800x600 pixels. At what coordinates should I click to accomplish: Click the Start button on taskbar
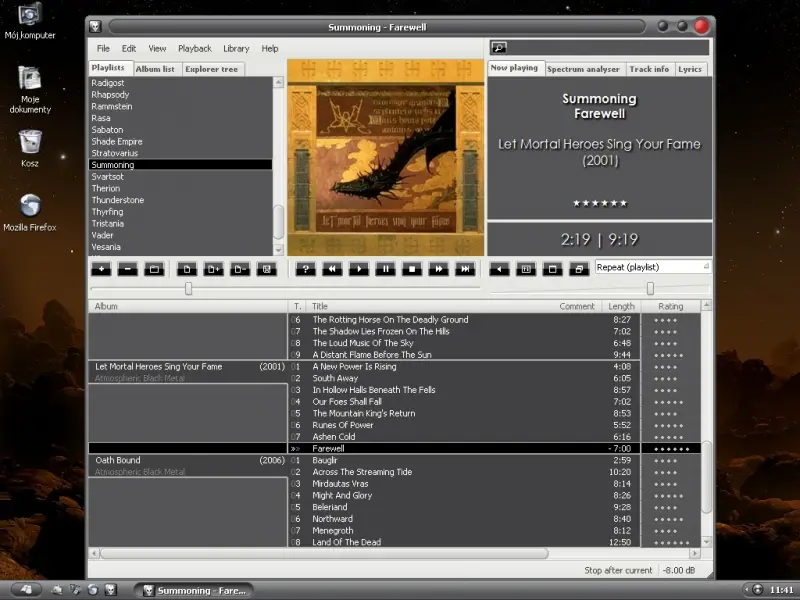coord(26,590)
